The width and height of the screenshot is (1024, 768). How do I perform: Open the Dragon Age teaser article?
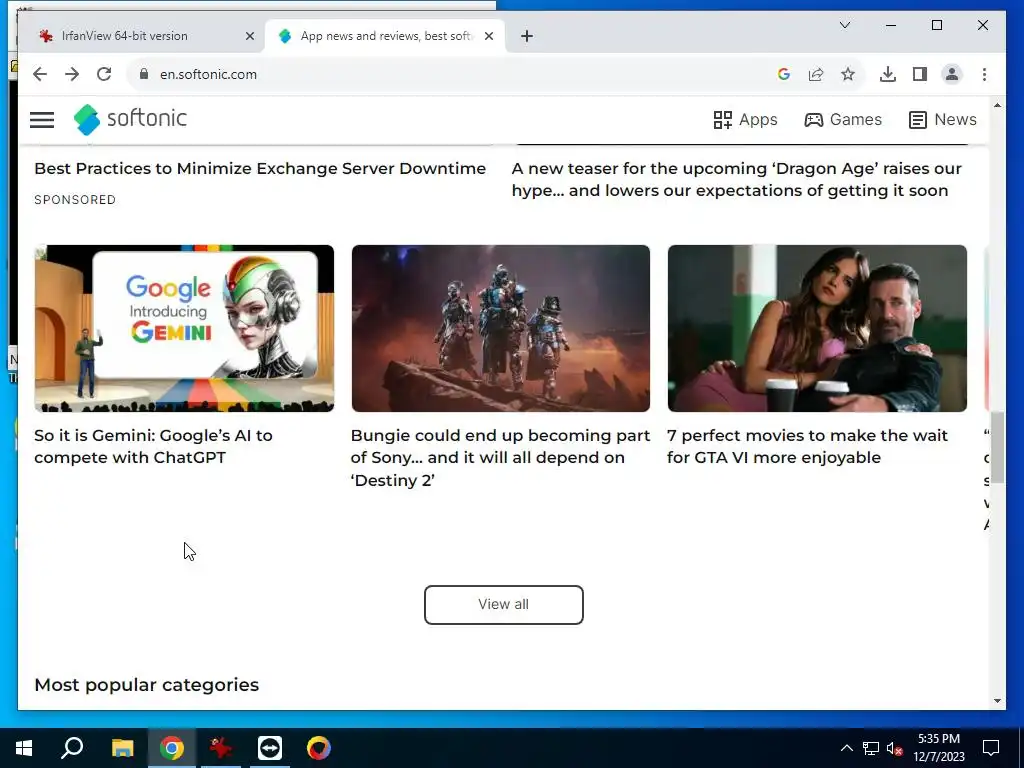pyautogui.click(x=737, y=180)
